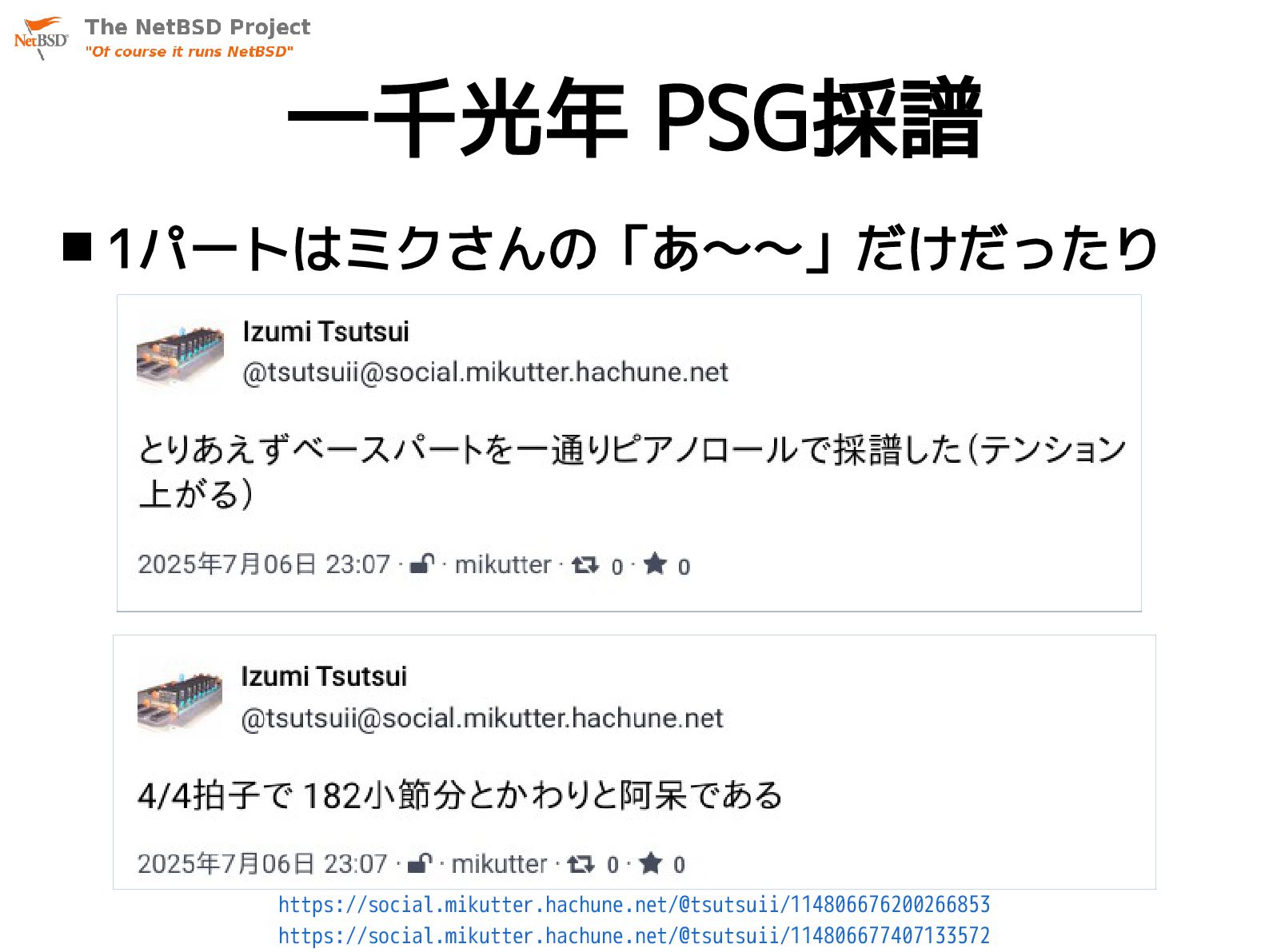Open the link ending in 114806676200266853

click(634, 905)
